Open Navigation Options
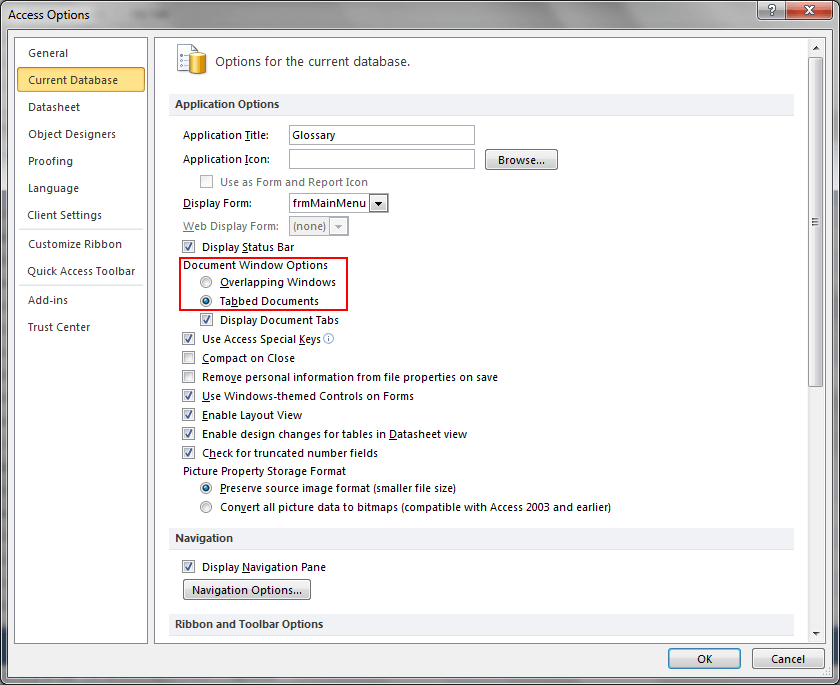This screenshot has height=685, width=840. (246, 589)
